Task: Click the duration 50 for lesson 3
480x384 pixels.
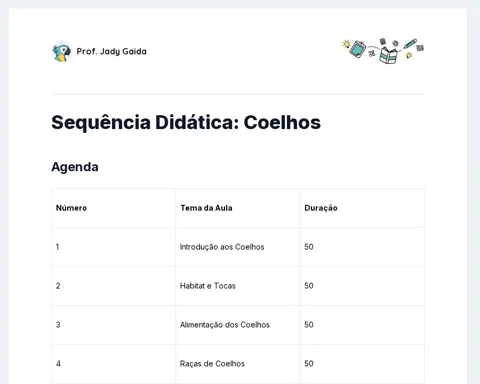Action: pyautogui.click(x=309, y=325)
